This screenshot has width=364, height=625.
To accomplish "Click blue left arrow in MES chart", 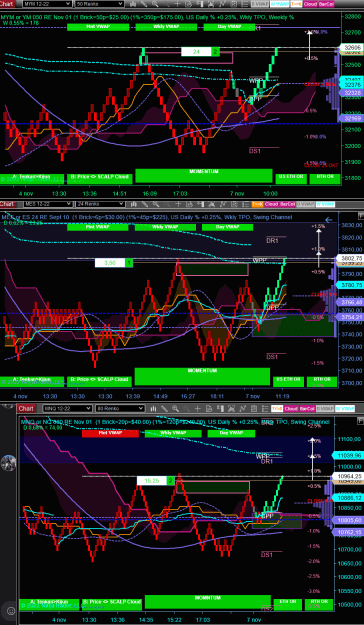I will [x=329, y=220].
